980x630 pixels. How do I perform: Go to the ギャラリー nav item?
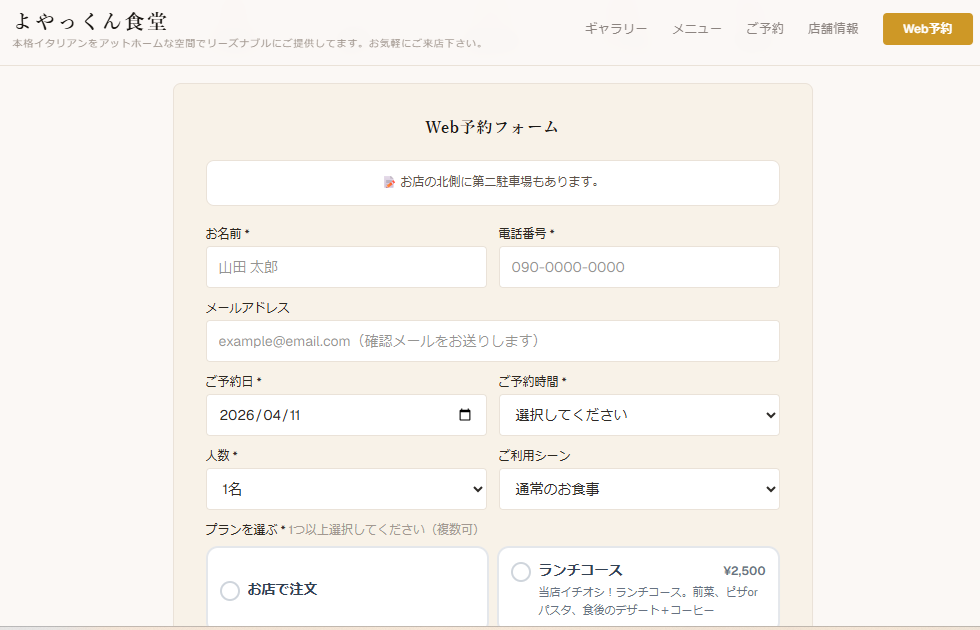click(616, 29)
